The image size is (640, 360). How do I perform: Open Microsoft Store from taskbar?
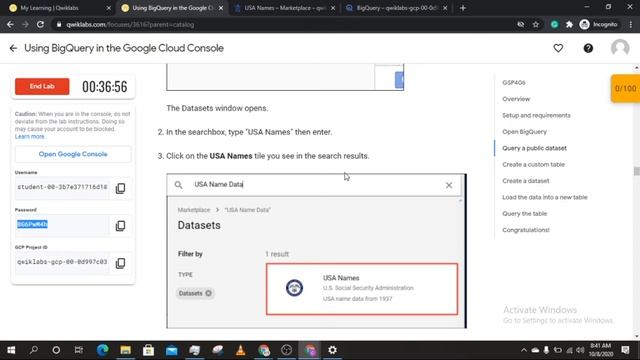click(148, 350)
